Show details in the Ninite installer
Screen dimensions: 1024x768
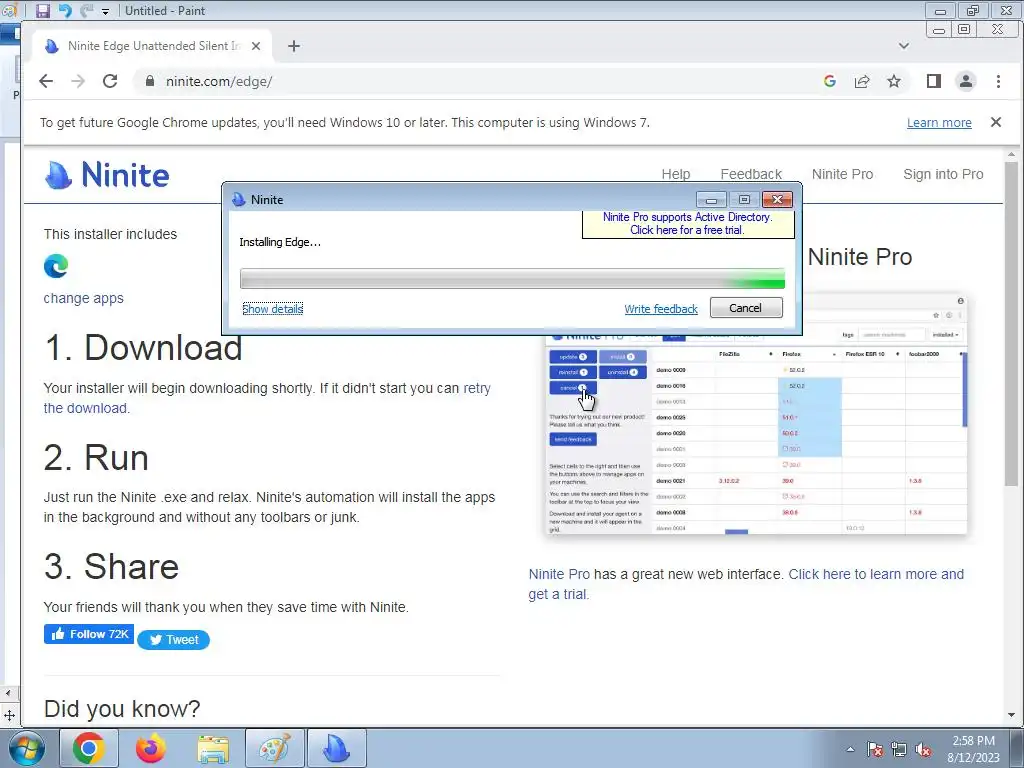(273, 309)
